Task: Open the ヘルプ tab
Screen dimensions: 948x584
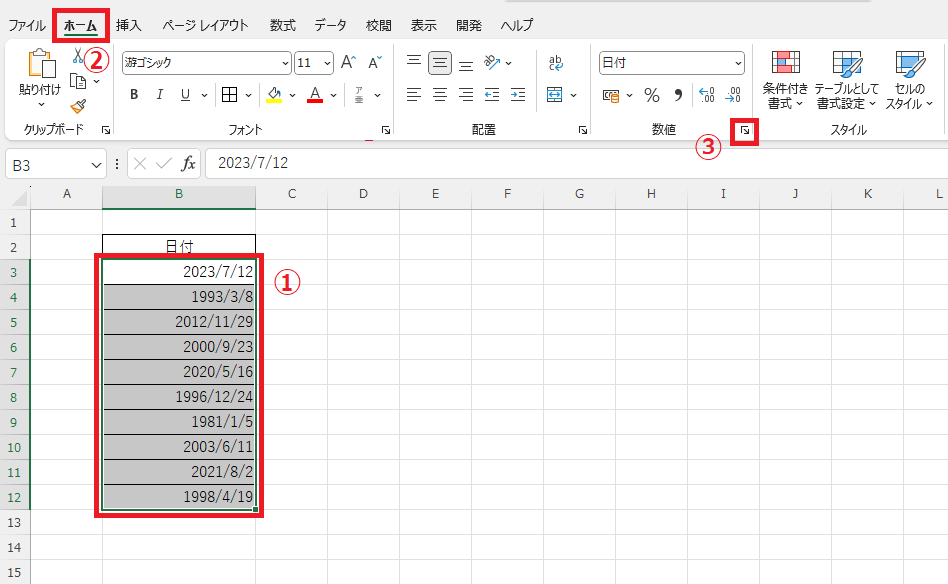Action: [517, 25]
